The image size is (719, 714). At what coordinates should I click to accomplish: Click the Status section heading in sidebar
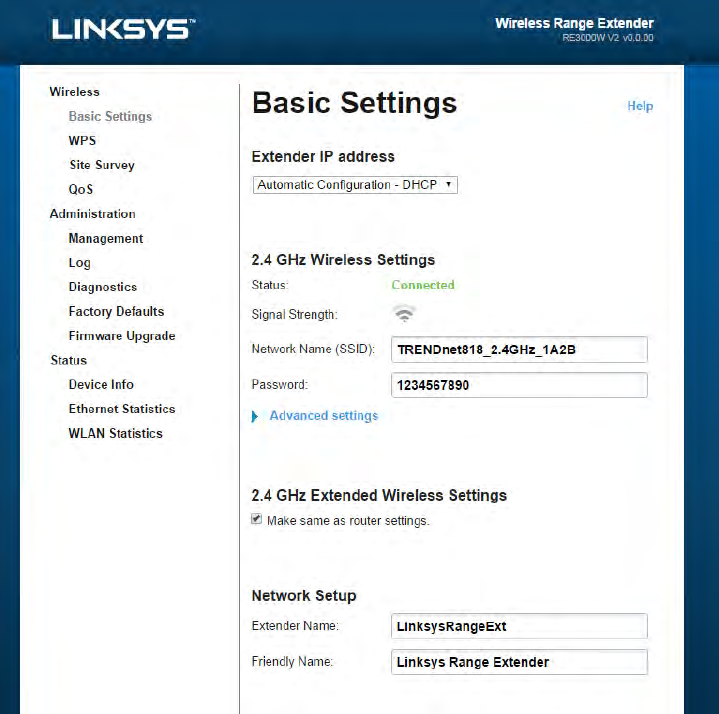pos(69,360)
